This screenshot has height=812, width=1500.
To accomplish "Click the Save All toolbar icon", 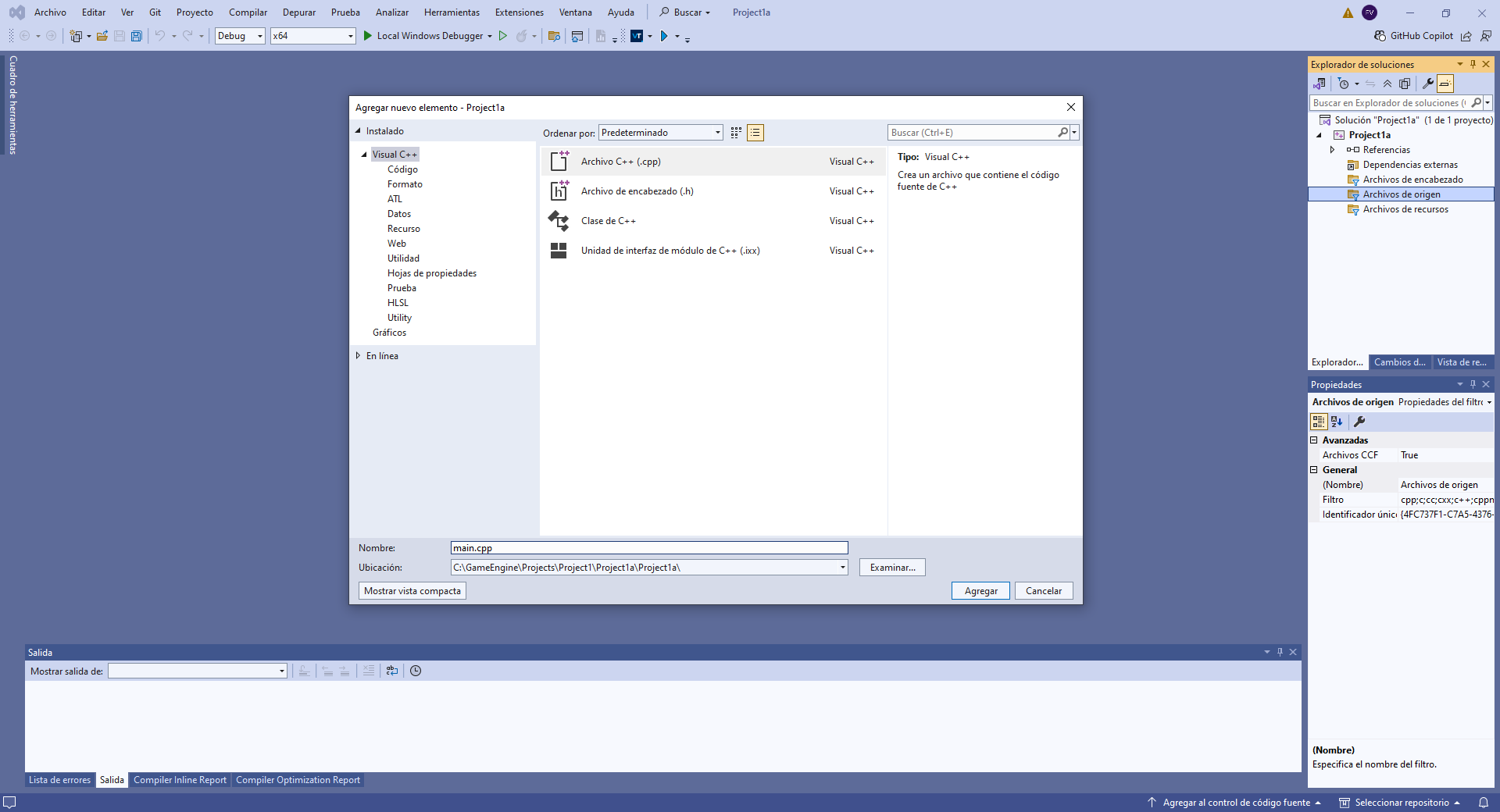I will point(137,36).
